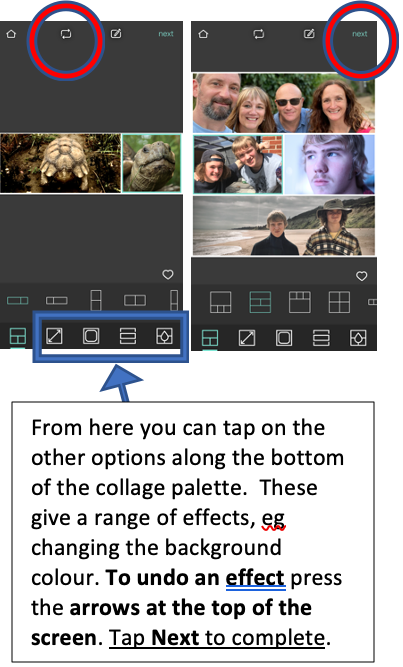Screen dimensions: 403x667
Task: Select the resize arrow tool in left toolbar
Action: 54,336
